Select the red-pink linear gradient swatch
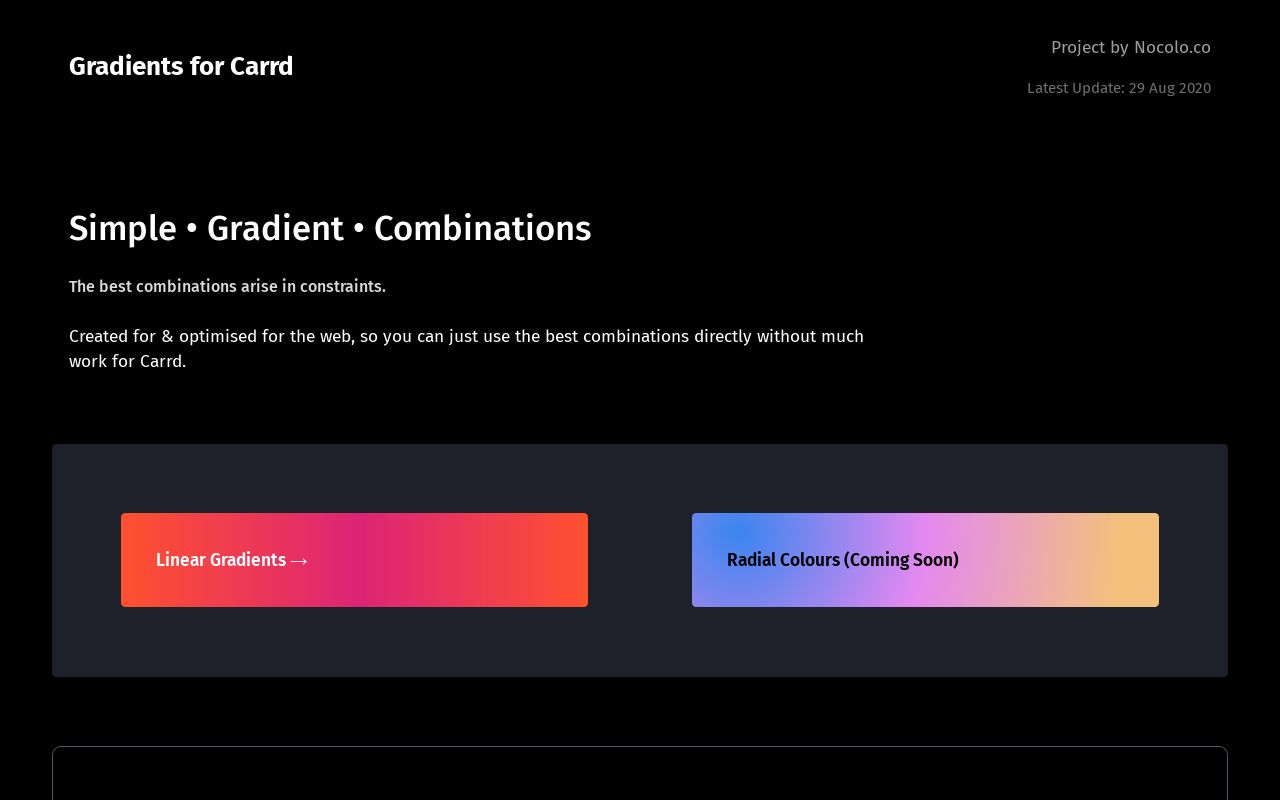 354,560
